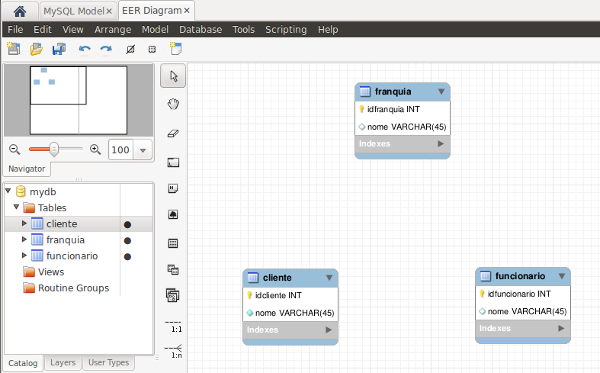Select the hand pan tool
Image resolution: width=600 pixels, height=373 pixels.
[x=173, y=104]
